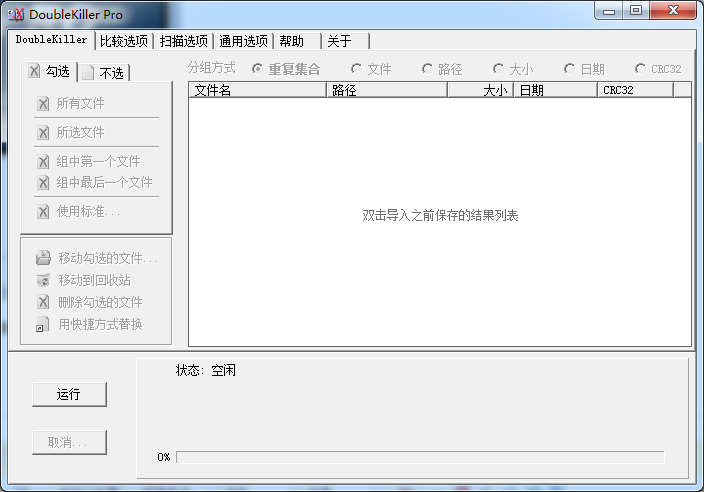704x492 pixels.
Task: Sort by the 文件名 column header
Action: click(257, 90)
